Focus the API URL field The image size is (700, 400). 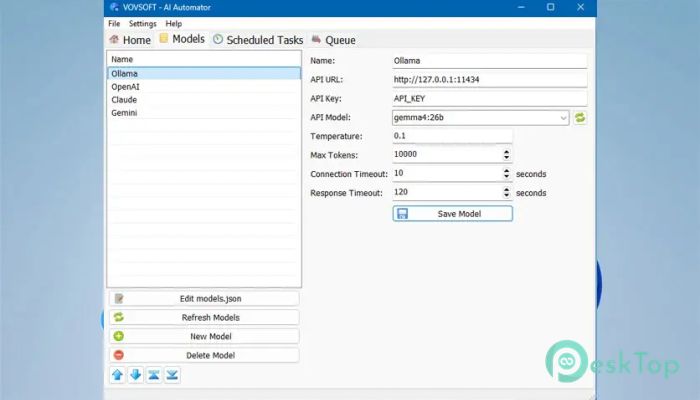click(x=490, y=80)
